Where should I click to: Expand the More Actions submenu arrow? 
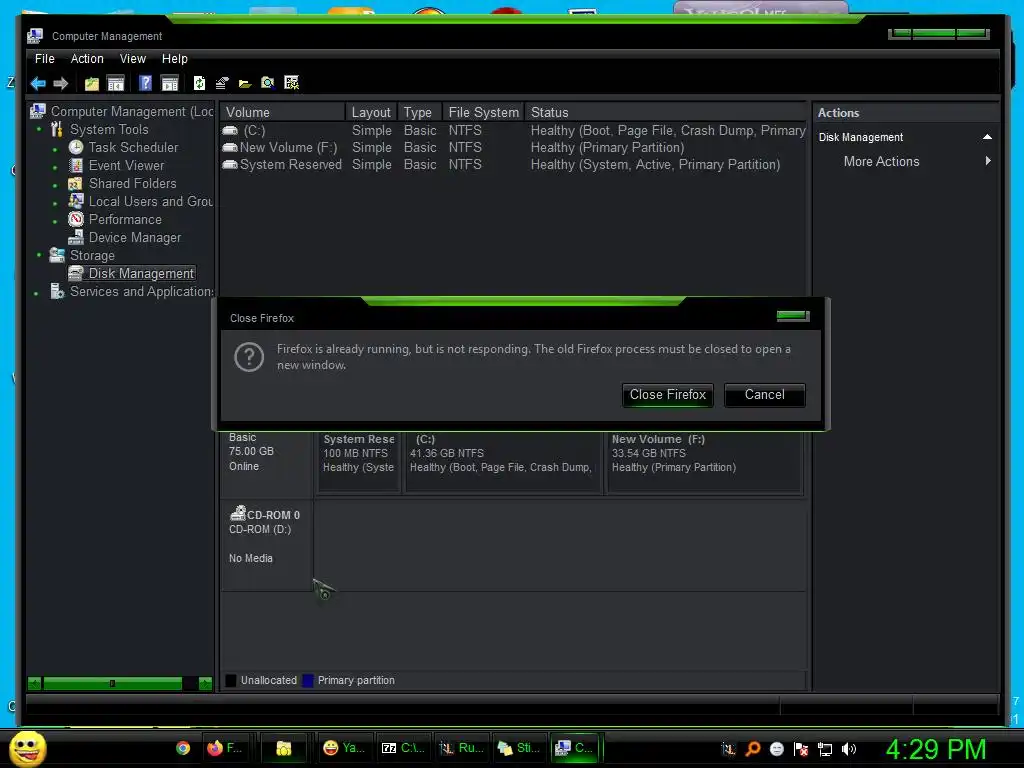pyautogui.click(x=988, y=161)
